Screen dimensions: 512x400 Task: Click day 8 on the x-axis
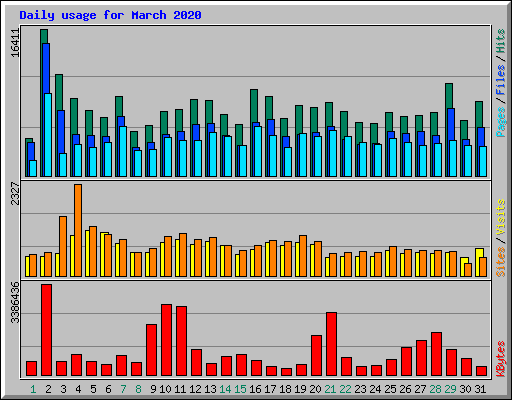click(x=138, y=389)
